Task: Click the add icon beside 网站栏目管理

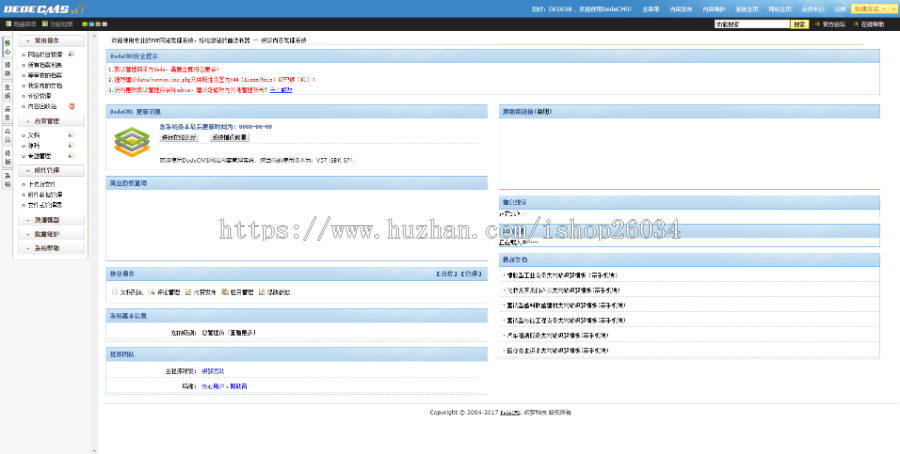Action: [71, 54]
